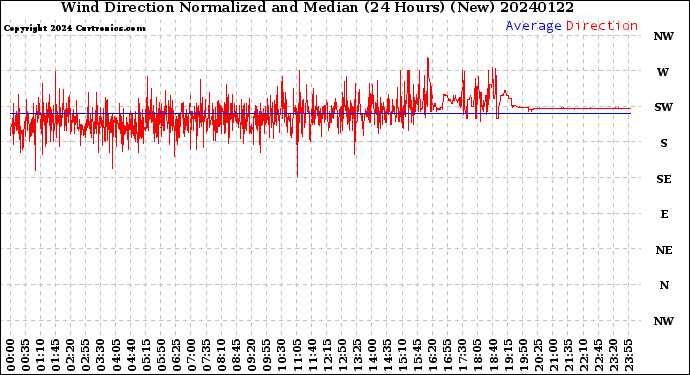
Task: Click the 12:50 time label
Action: (x=342, y=355)
